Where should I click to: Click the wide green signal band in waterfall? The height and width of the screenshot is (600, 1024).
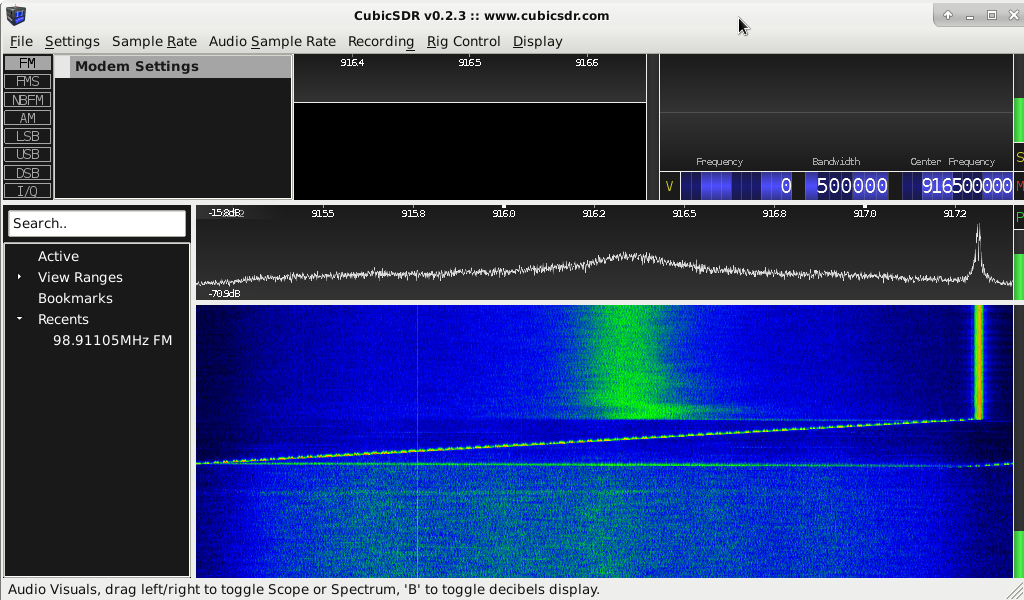click(x=630, y=362)
